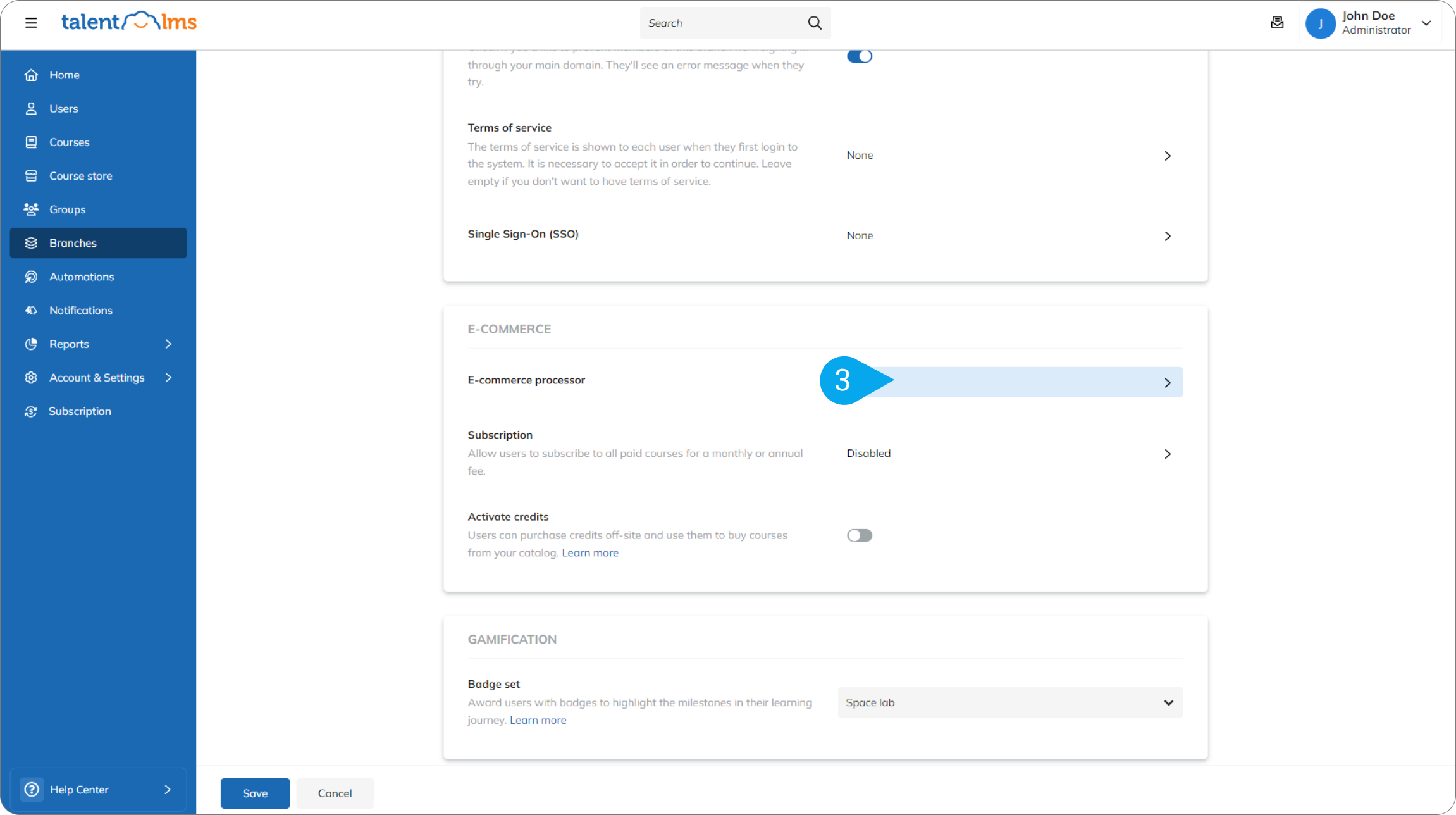This screenshot has height=815, width=1456.
Task: Click the Groups people icon
Action: pyautogui.click(x=31, y=209)
